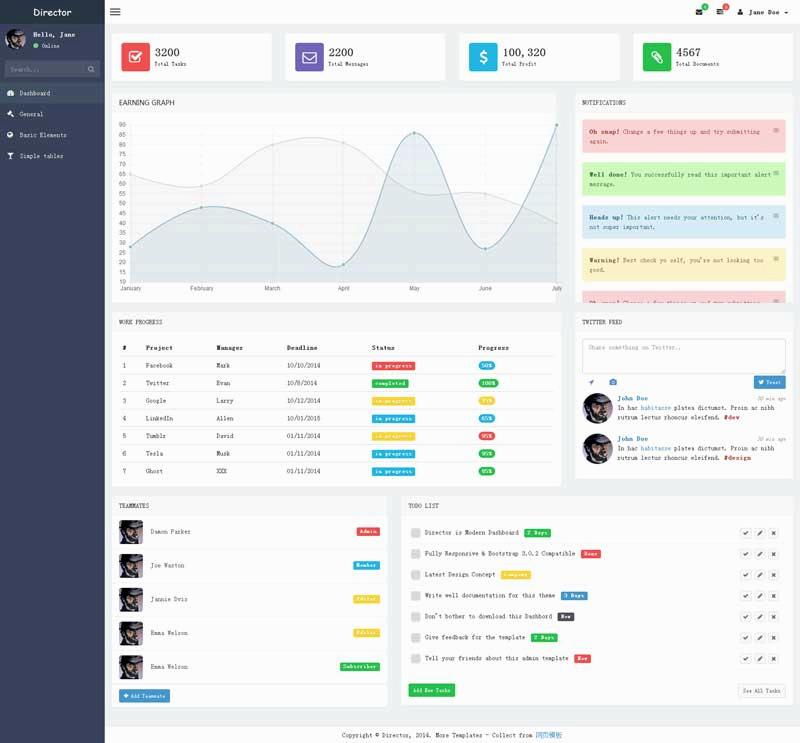This screenshot has width=800, height=743.
Task: Click the edit pencil for Latest Design Concept
Action: click(x=759, y=575)
